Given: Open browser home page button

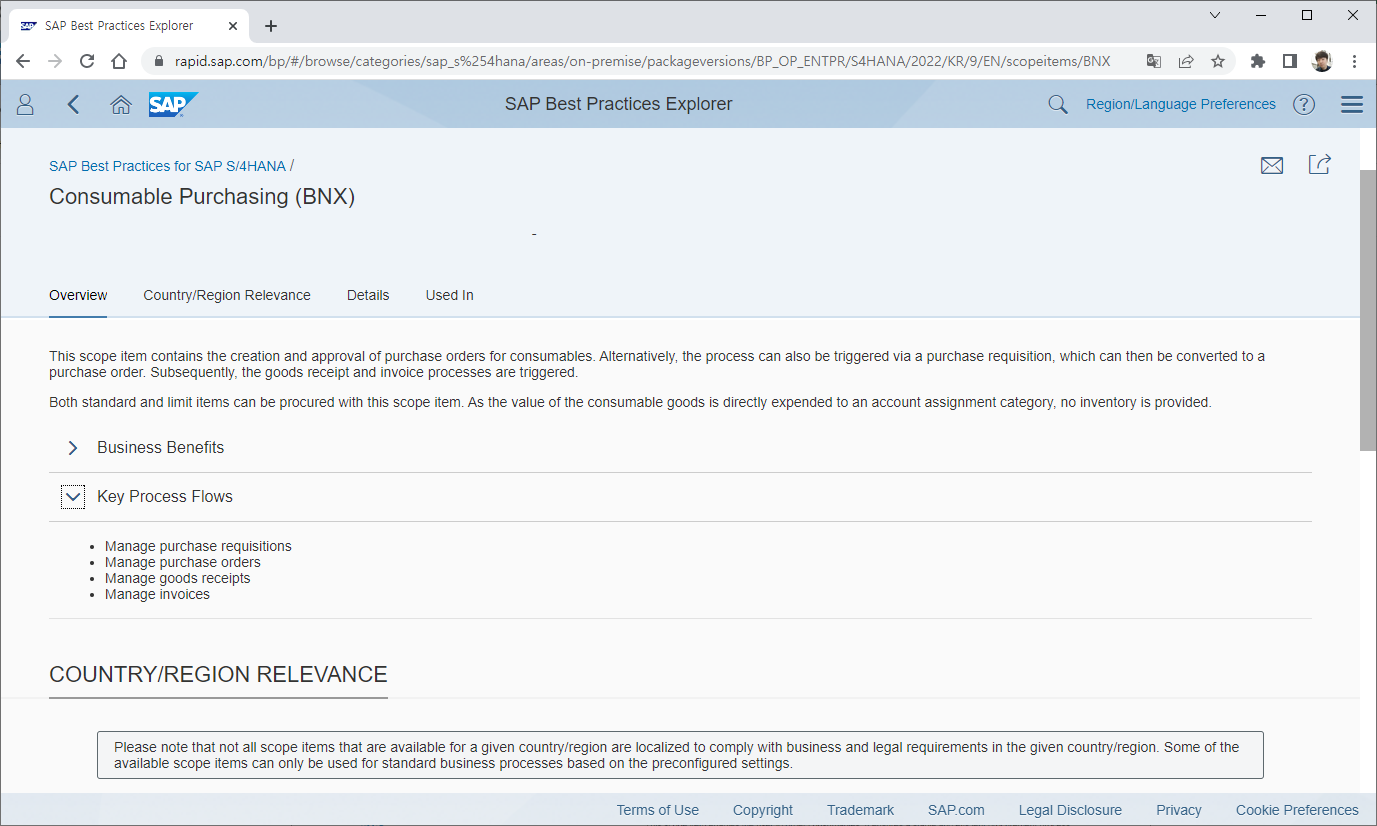Looking at the screenshot, I should point(119,61).
